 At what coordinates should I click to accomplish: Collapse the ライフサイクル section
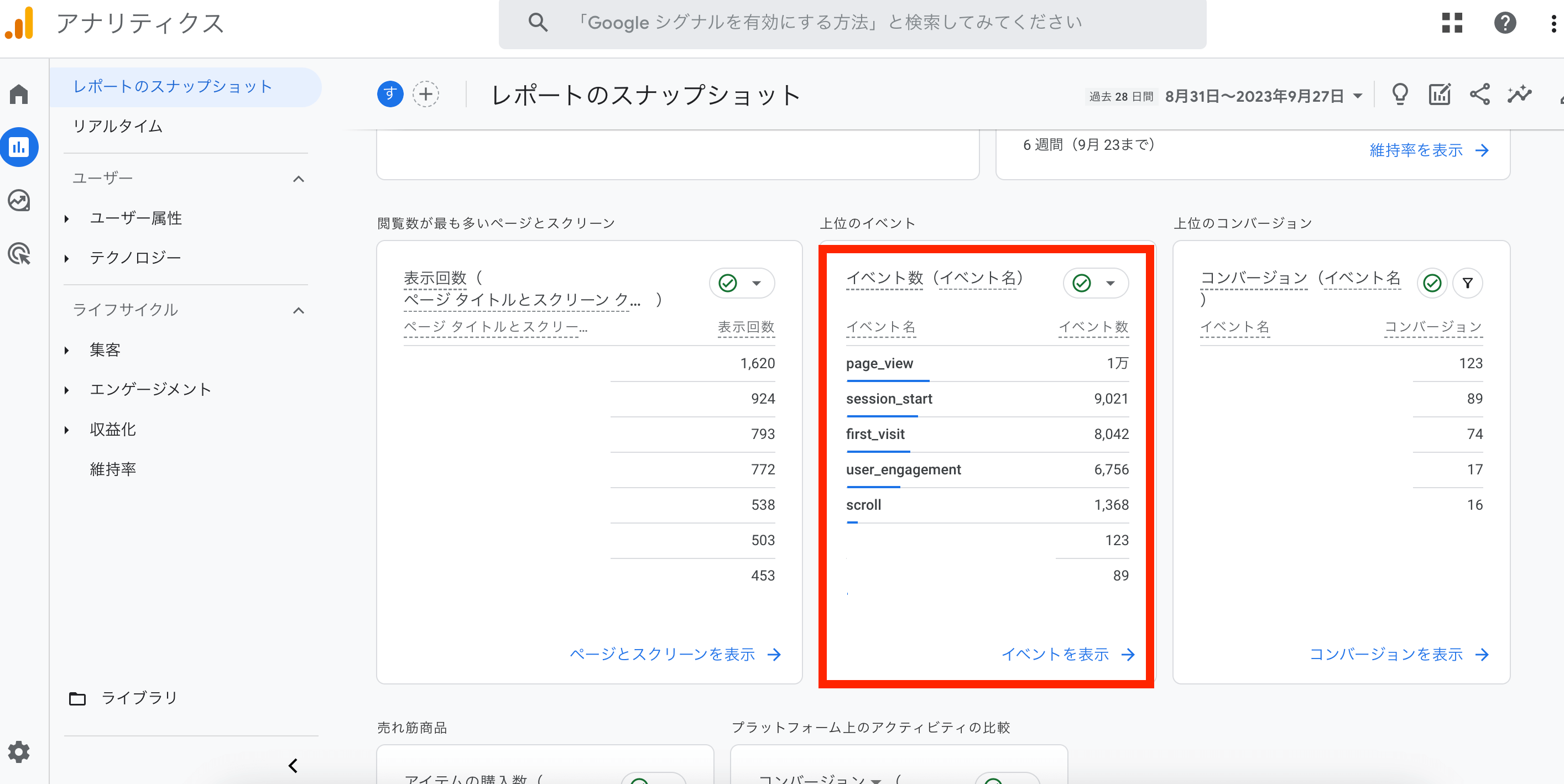click(298, 311)
